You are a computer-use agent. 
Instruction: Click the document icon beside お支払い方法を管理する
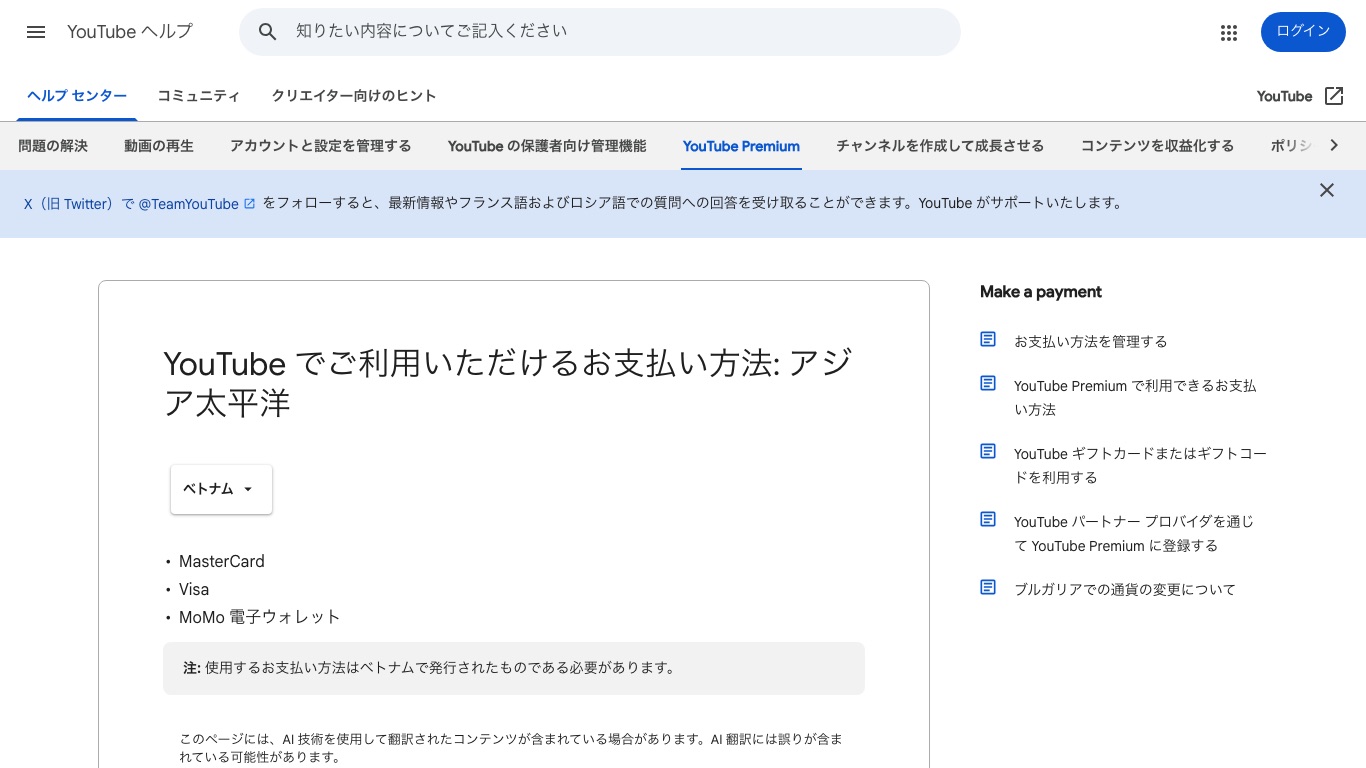click(x=988, y=339)
